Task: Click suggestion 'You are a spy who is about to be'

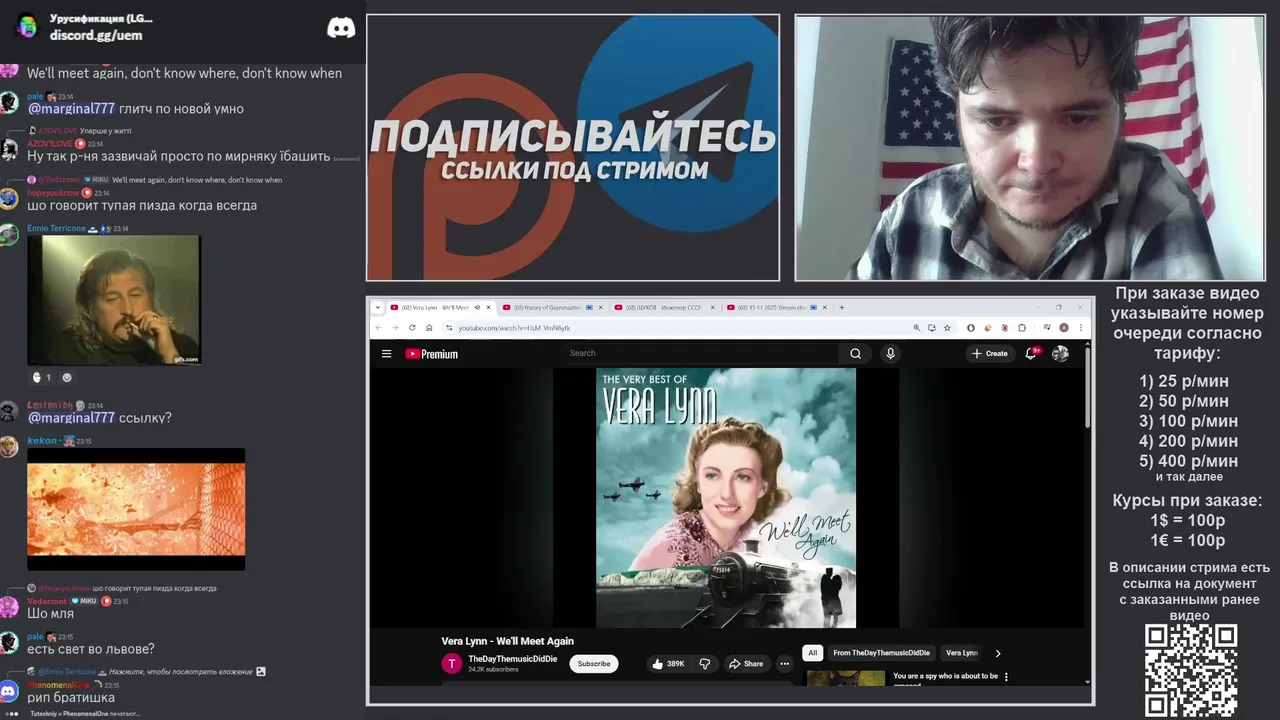Action: point(945,676)
